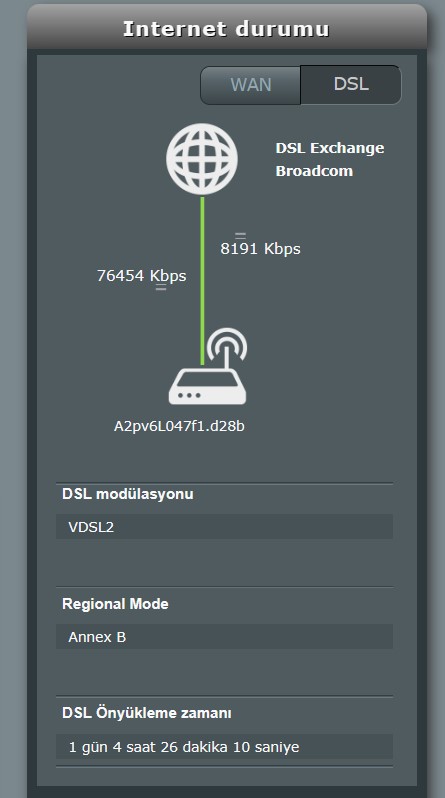Click the download arrow below 76454 Kbps

[x=161, y=287]
